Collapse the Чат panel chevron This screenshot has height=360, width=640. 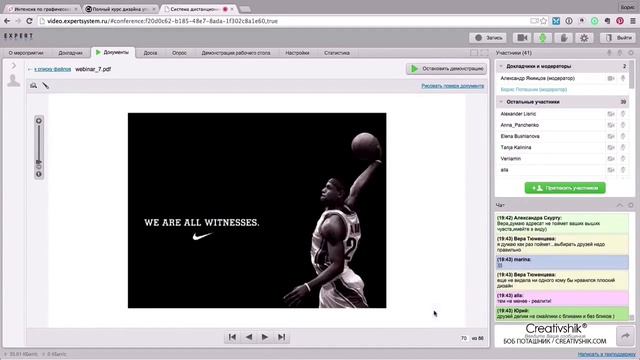click(620, 205)
